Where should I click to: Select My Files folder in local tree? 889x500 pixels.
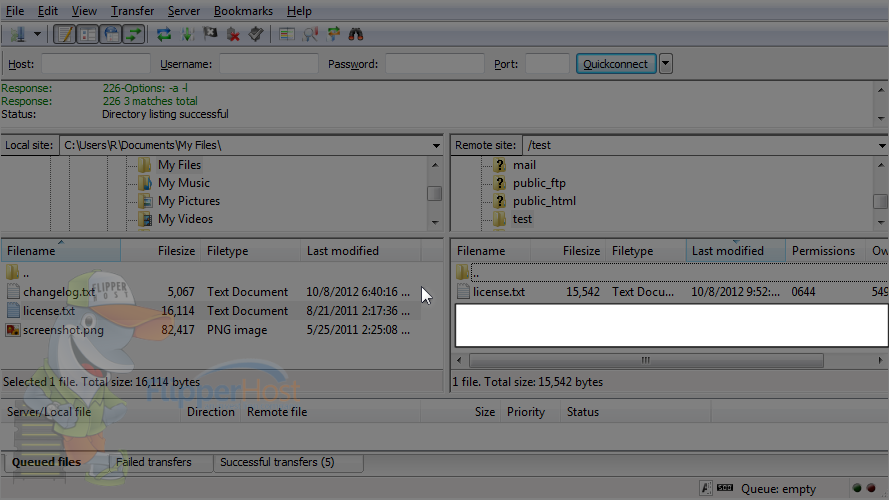(x=179, y=165)
